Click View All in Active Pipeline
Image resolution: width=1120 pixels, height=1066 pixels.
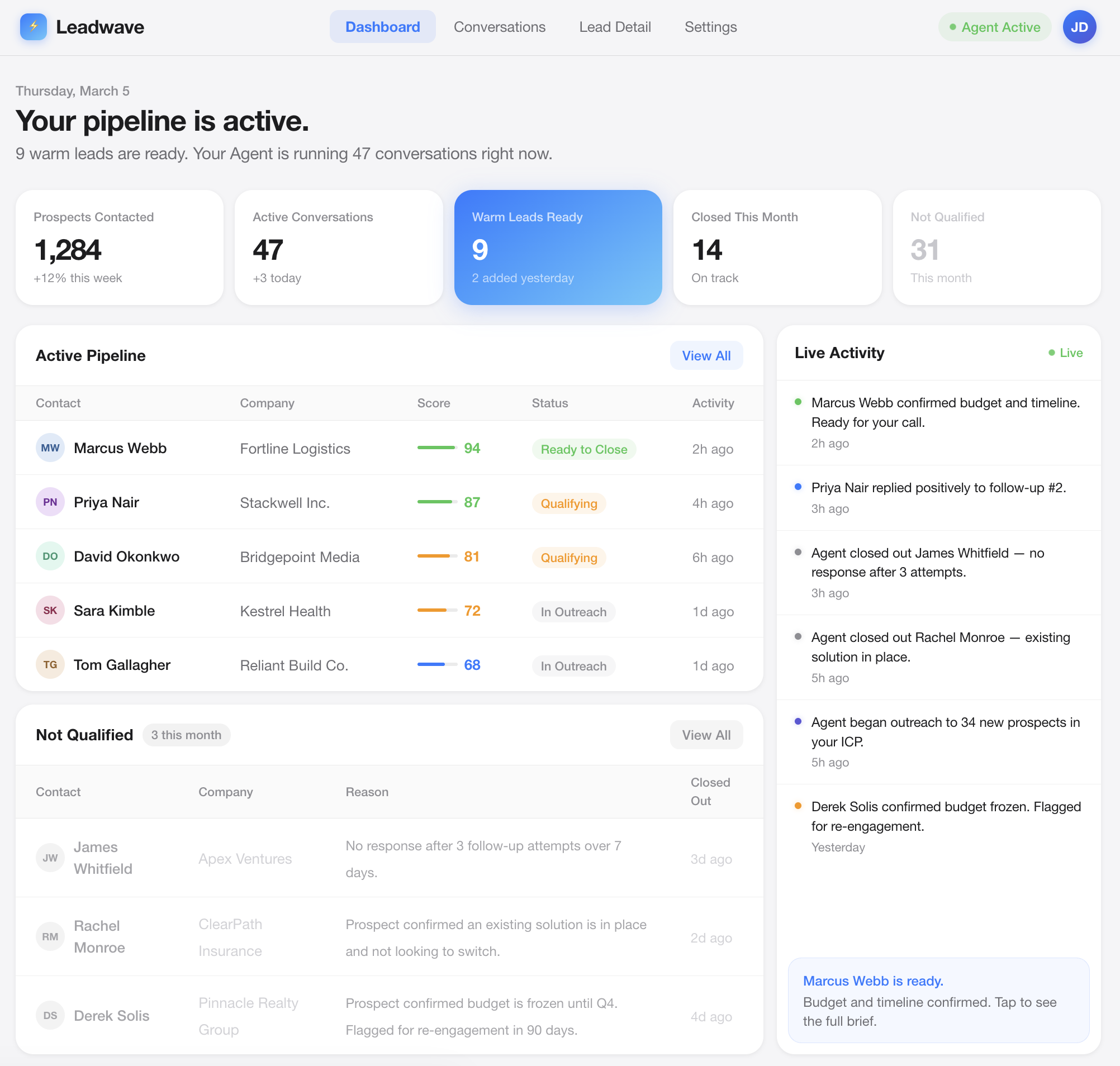click(706, 355)
